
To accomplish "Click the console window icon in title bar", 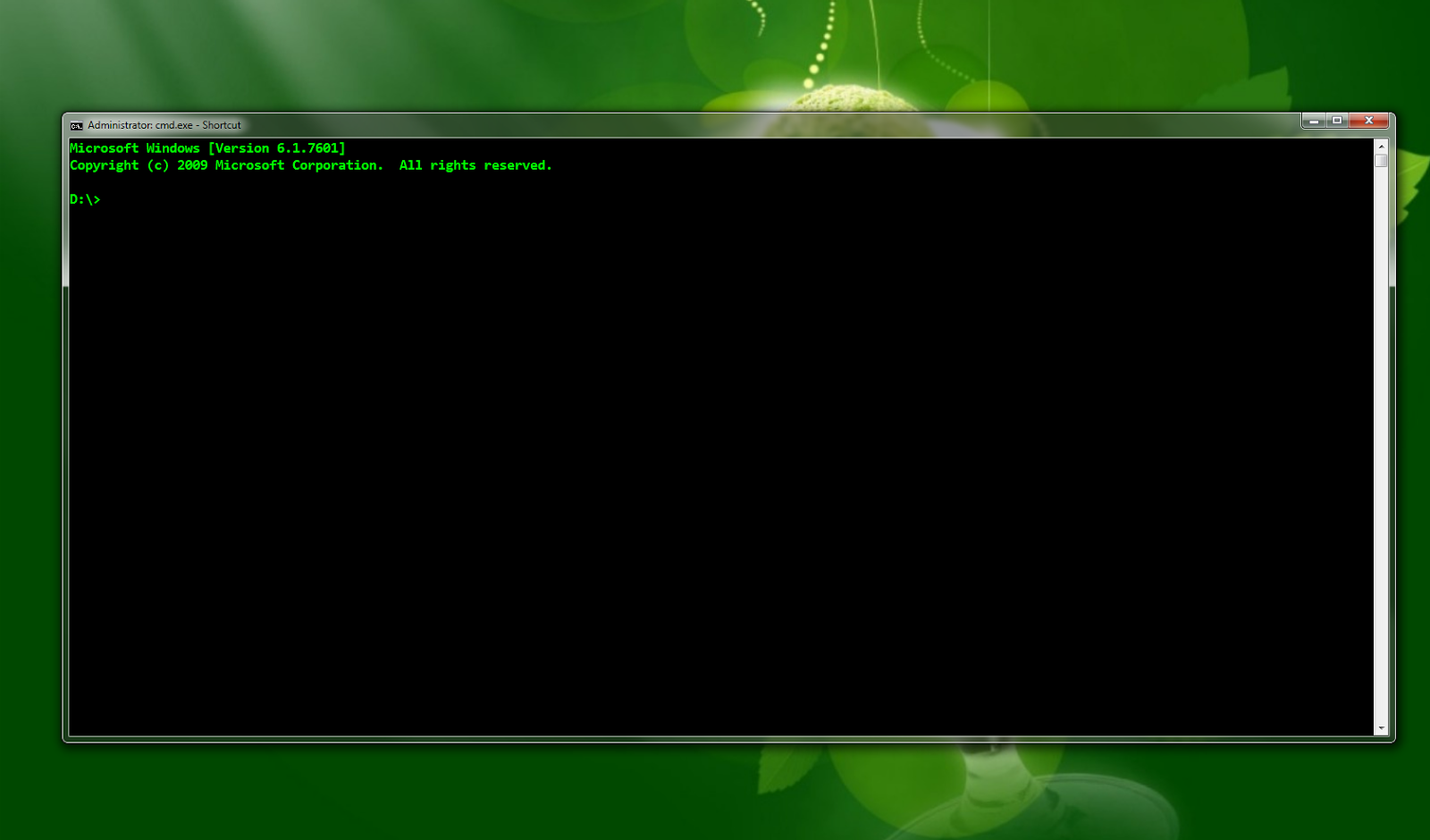I will (76, 125).
